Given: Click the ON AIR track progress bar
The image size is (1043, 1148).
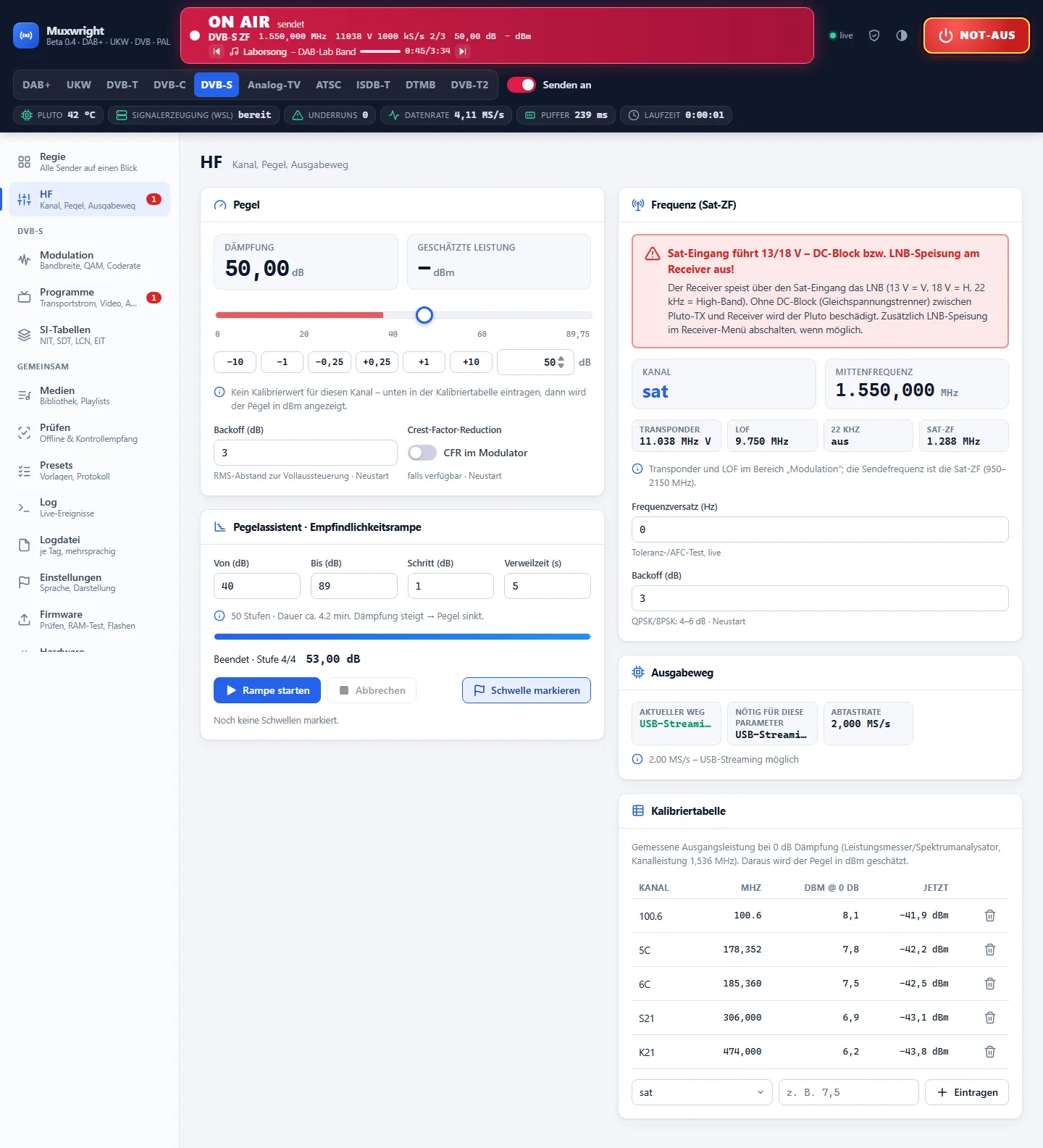Looking at the screenshot, I should click(x=380, y=51).
